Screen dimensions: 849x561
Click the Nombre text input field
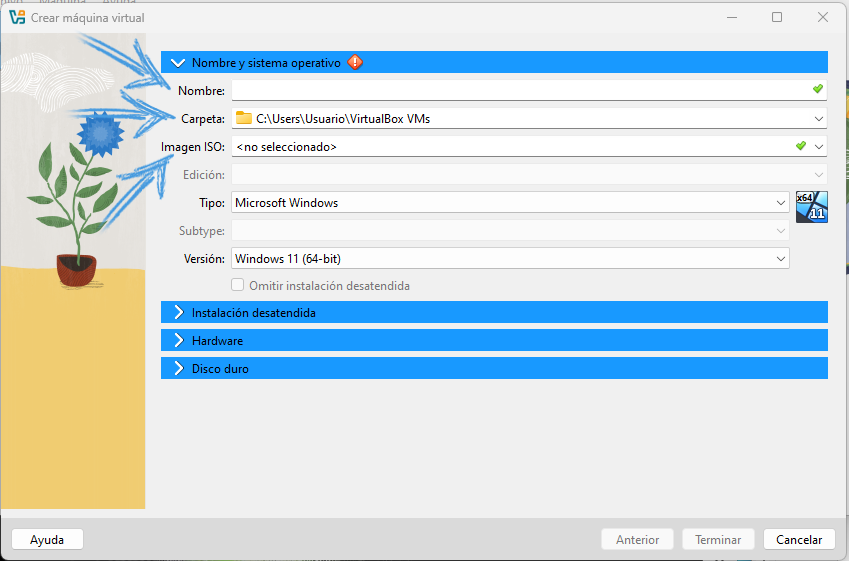520,90
